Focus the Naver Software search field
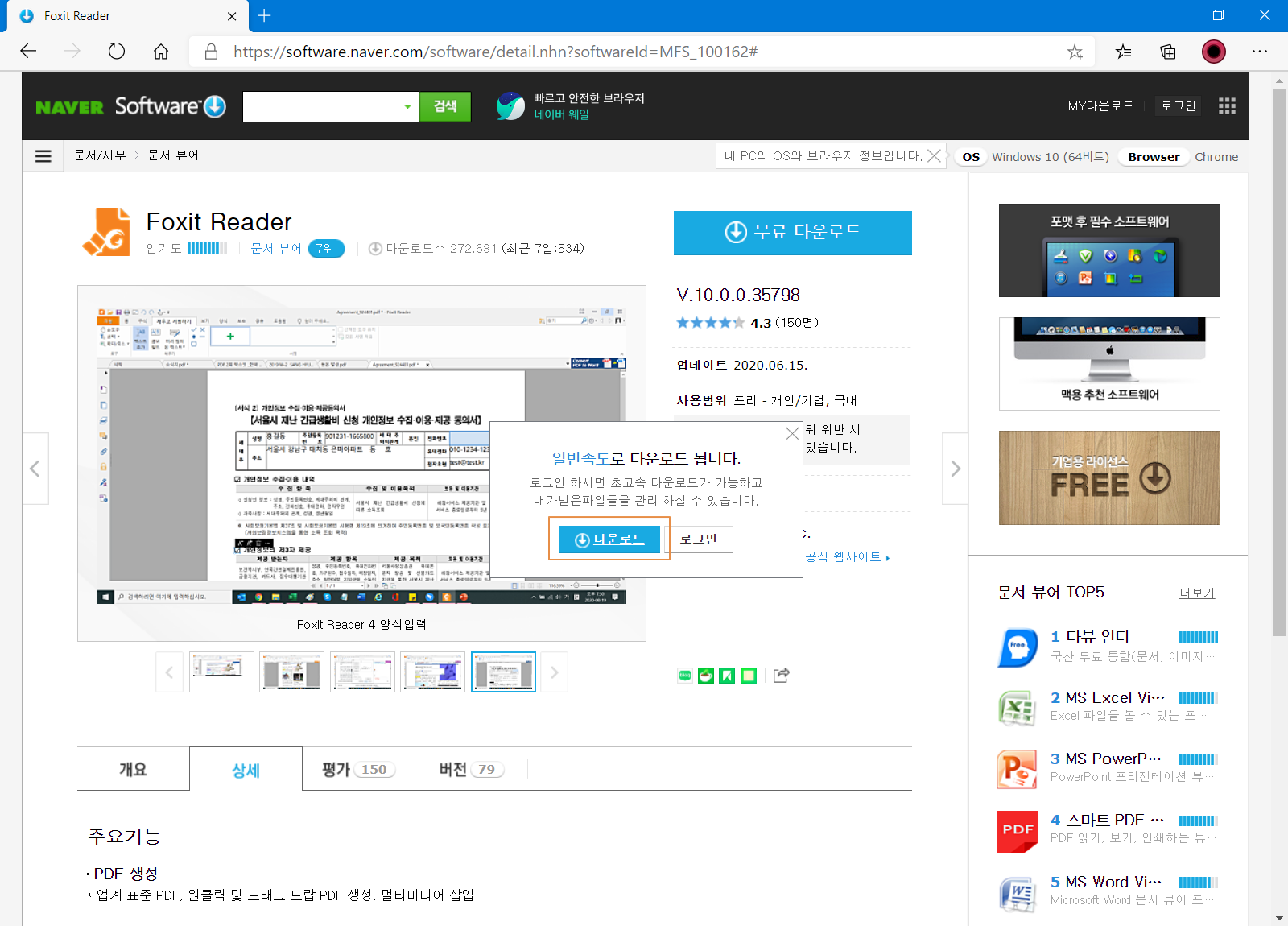This screenshot has height=926, width=1288. click(320, 106)
